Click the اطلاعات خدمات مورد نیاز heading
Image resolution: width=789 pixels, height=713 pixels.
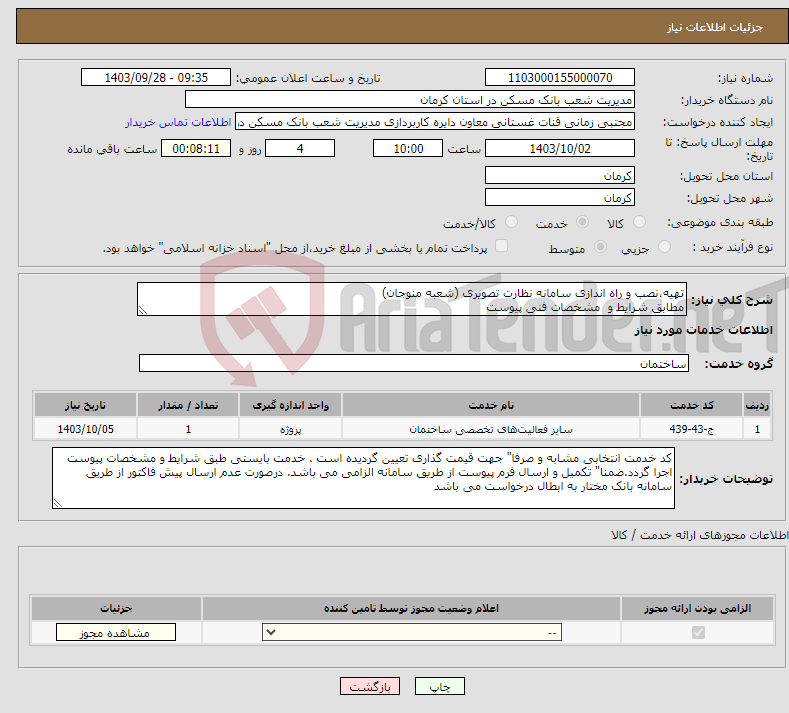pos(703,330)
